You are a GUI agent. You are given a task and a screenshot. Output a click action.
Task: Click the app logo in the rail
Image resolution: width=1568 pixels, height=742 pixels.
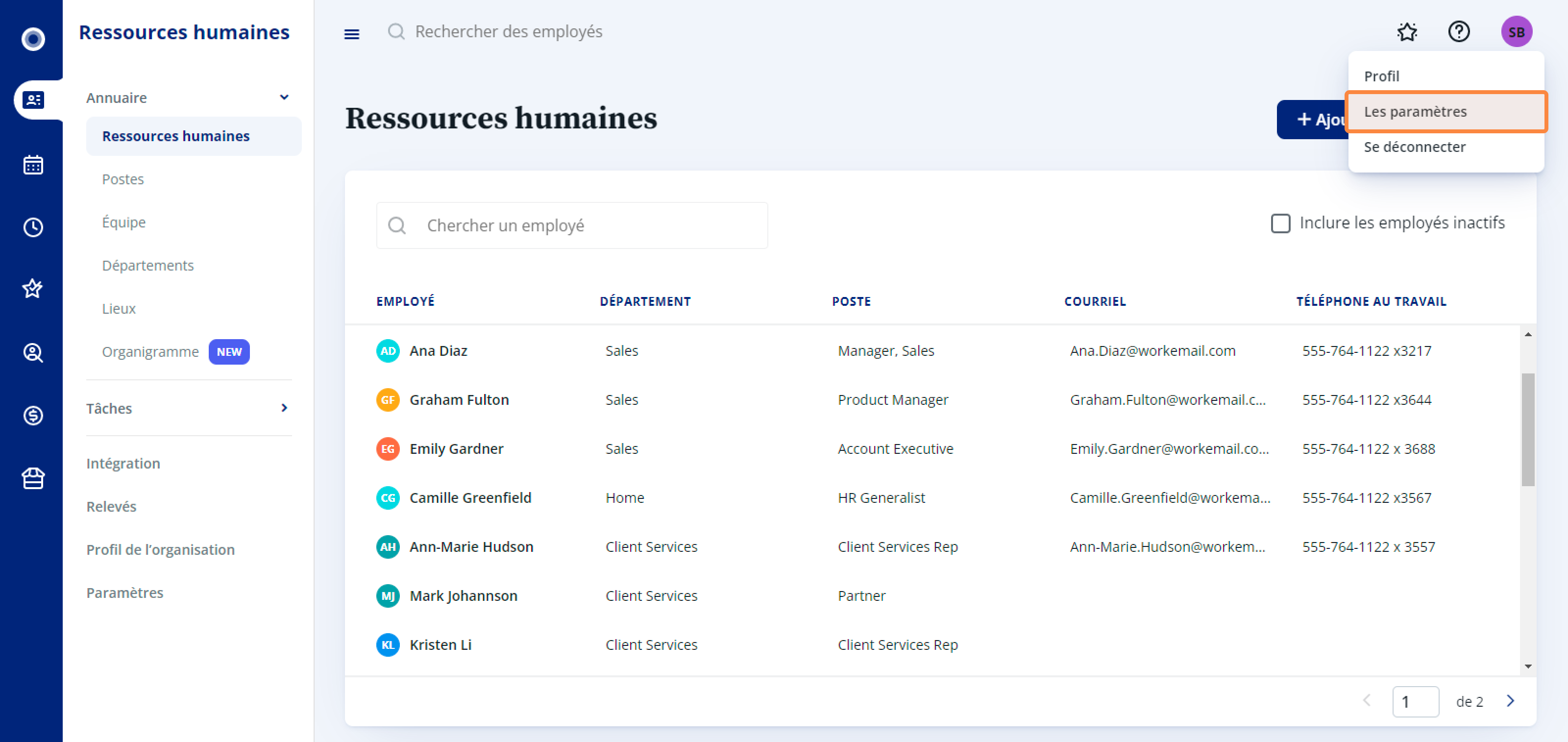pos(33,38)
